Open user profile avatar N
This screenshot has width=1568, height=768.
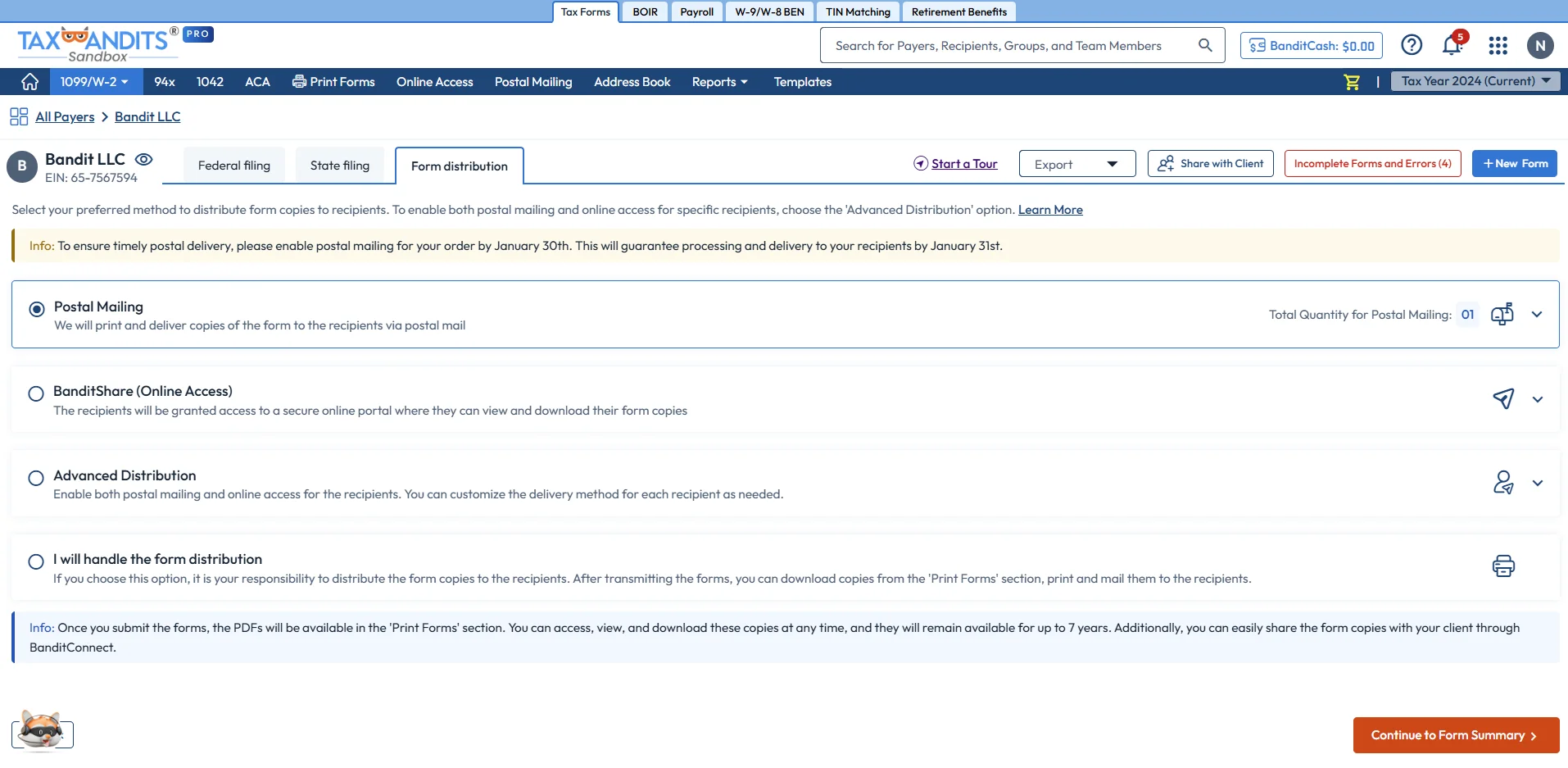point(1540,46)
